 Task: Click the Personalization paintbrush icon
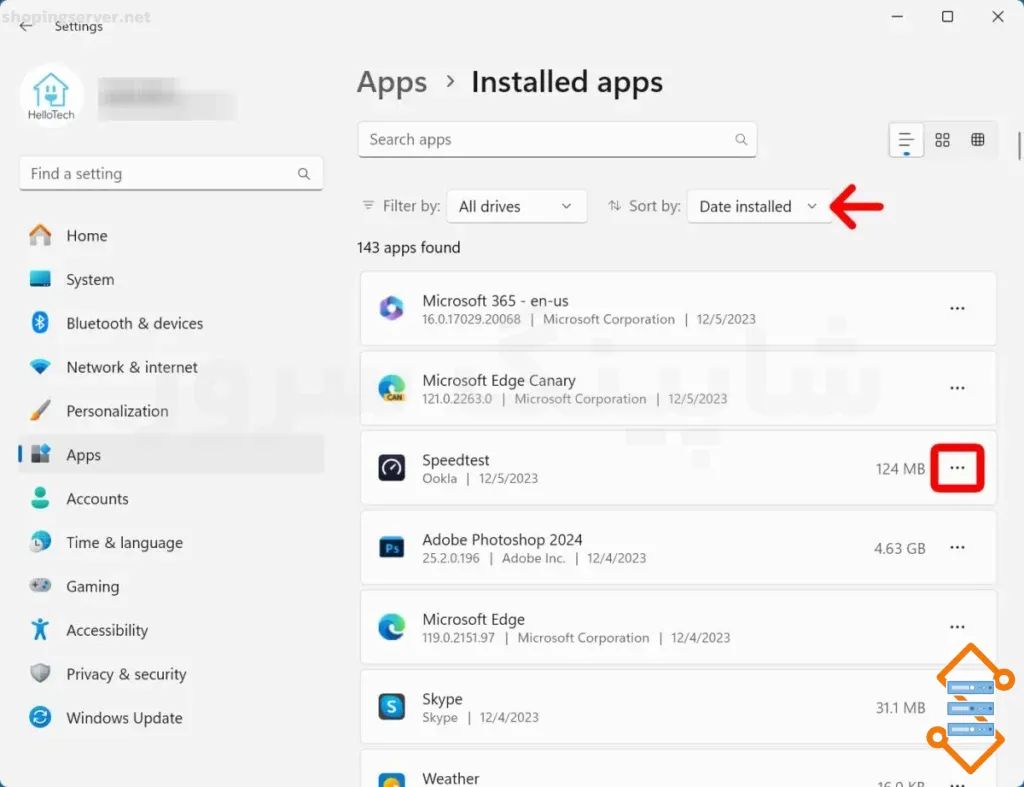pos(40,410)
